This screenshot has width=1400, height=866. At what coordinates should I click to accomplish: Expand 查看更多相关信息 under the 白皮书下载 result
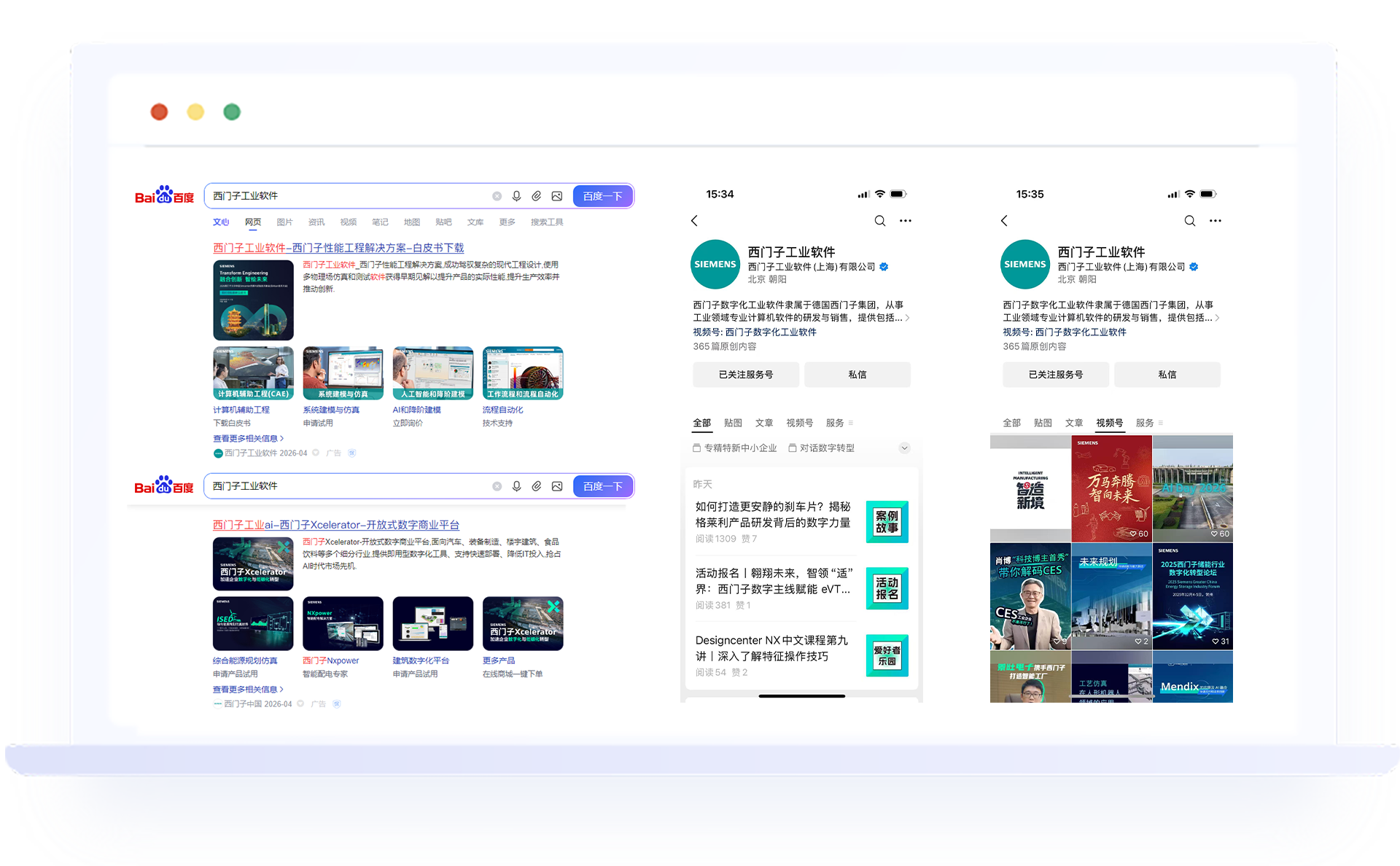point(248,439)
